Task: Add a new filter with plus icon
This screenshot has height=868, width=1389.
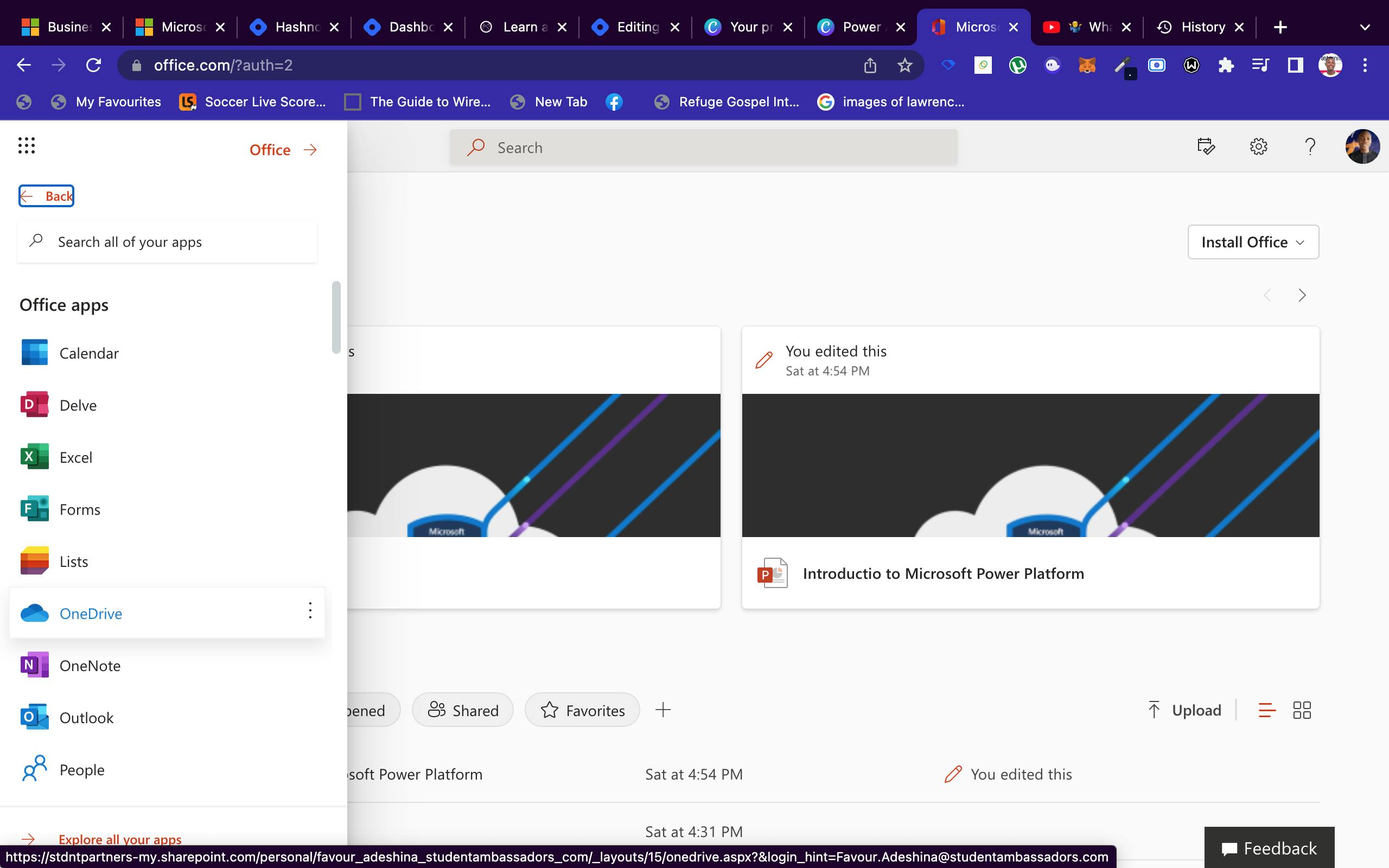Action: 663,710
